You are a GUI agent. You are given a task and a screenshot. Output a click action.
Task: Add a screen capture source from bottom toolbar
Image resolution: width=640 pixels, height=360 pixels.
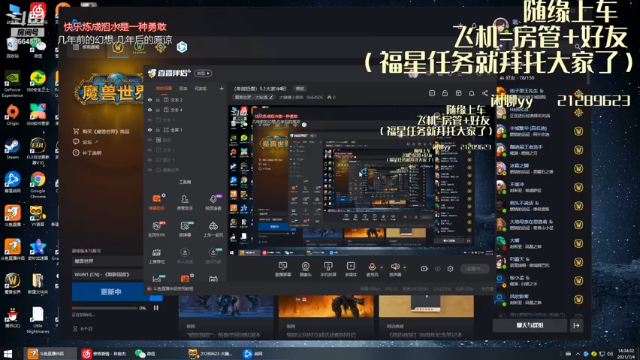coord(282,269)
